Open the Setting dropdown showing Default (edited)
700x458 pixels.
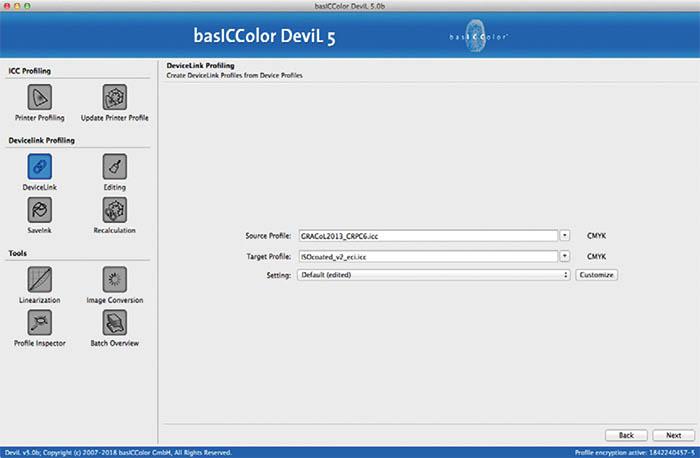(434, 275)
